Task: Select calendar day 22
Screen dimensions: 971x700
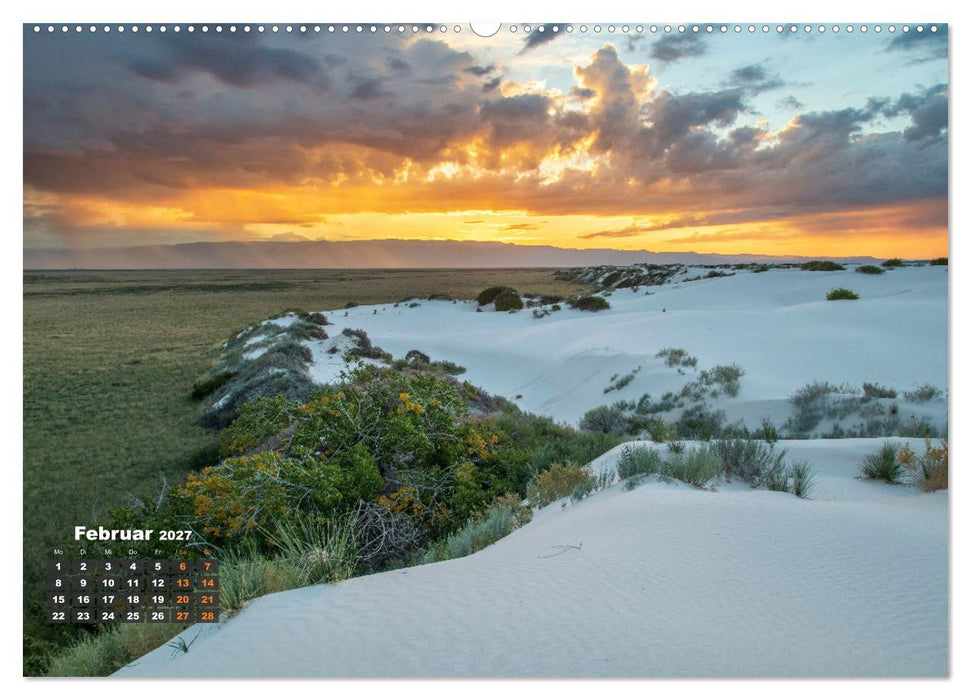Action: pyautogui.click(x=58, y=616)
